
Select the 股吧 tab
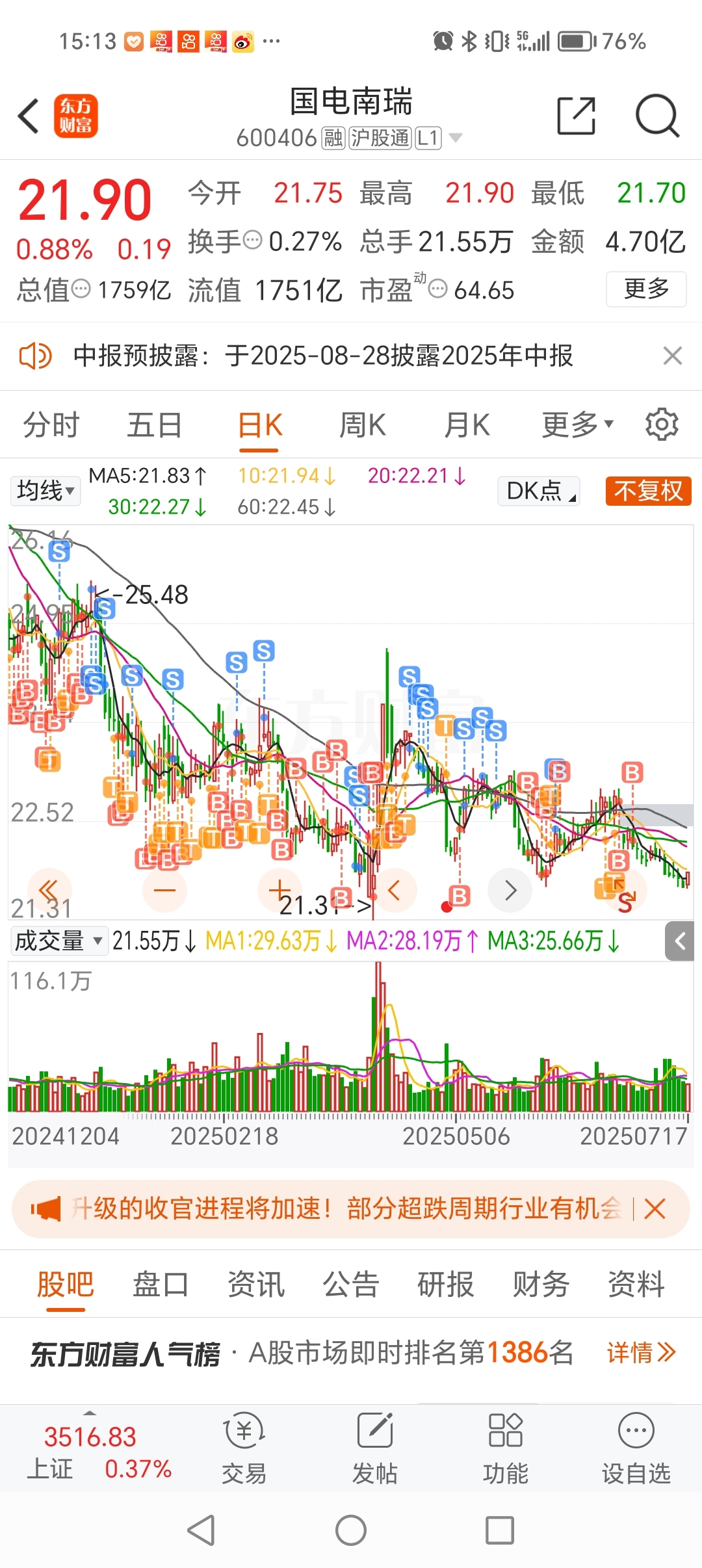click(x=65, y=1284)
